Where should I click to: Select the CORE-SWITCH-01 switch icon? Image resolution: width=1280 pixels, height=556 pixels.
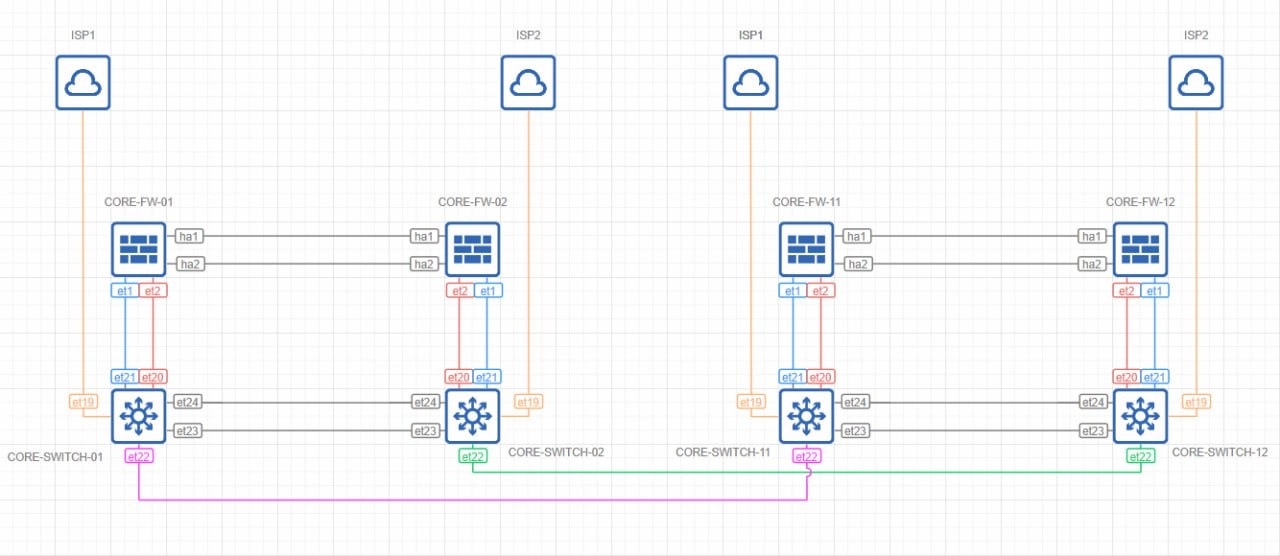click(139, 416)
